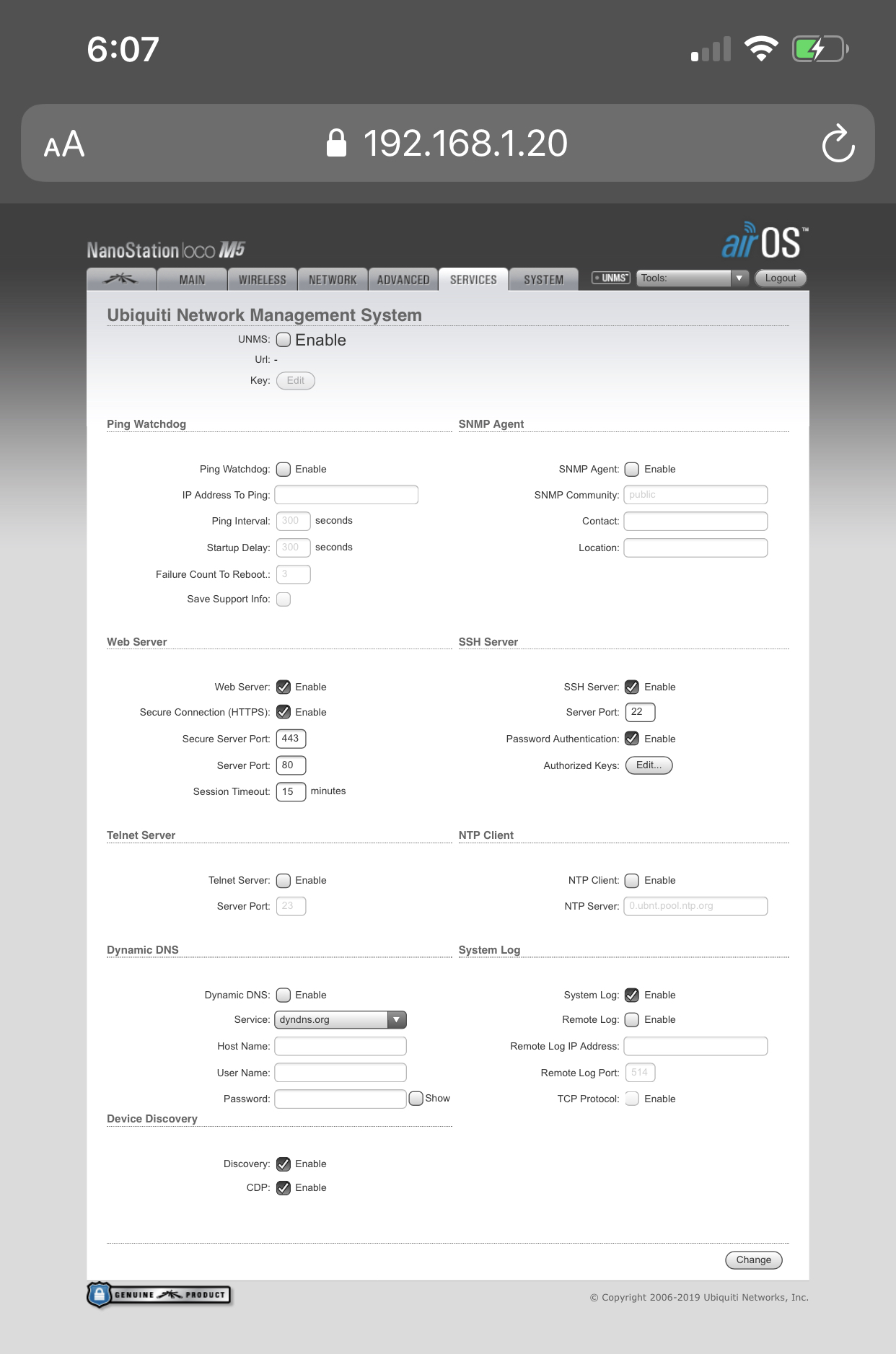Click the UNMS Key Edit button

tap(296, 380)
